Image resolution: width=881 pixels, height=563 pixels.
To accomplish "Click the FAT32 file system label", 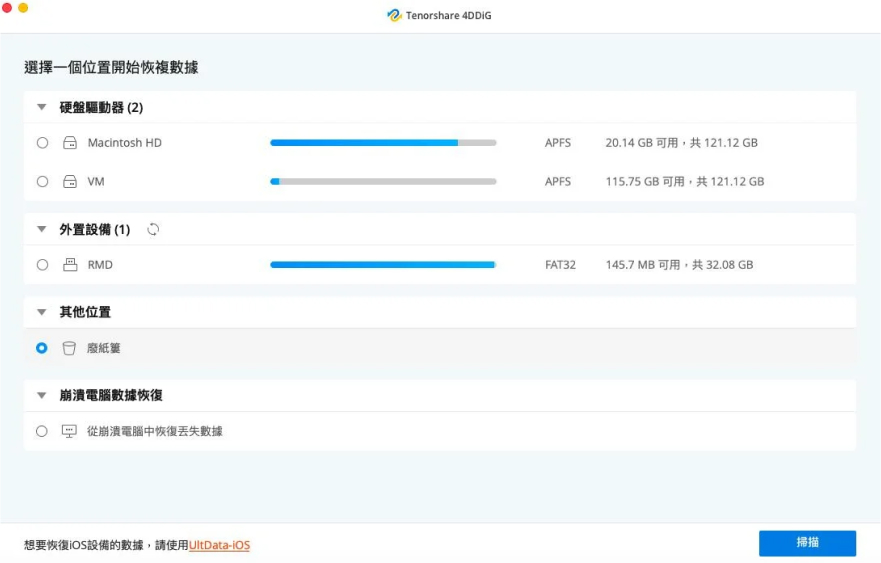I will pos(560,265).
